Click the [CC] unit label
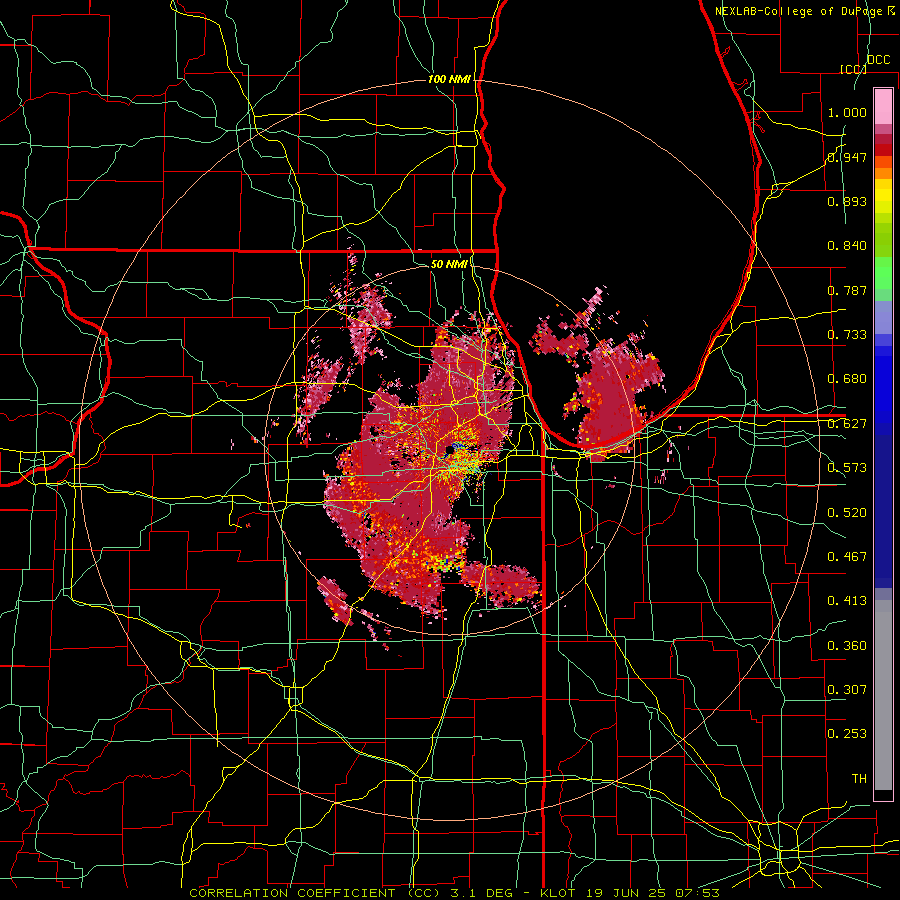This screenshot has width=900, height=900. coord(853,69)
